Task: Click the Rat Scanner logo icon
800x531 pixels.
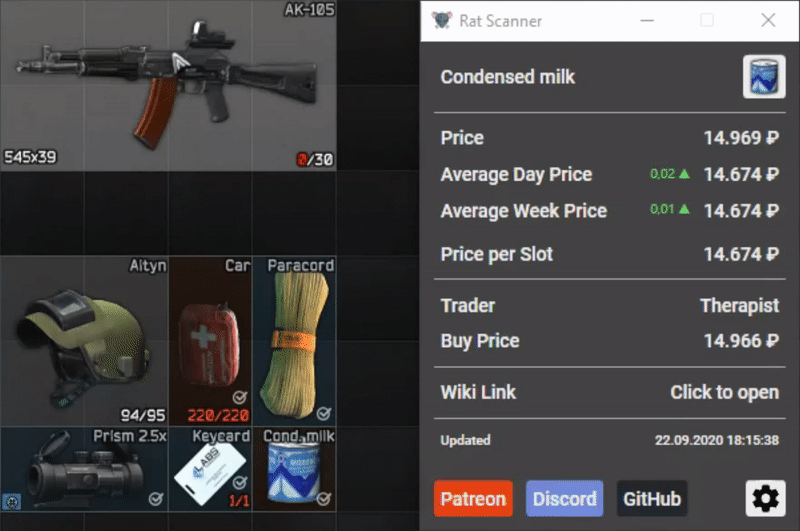Action: (x=441, y=20)
